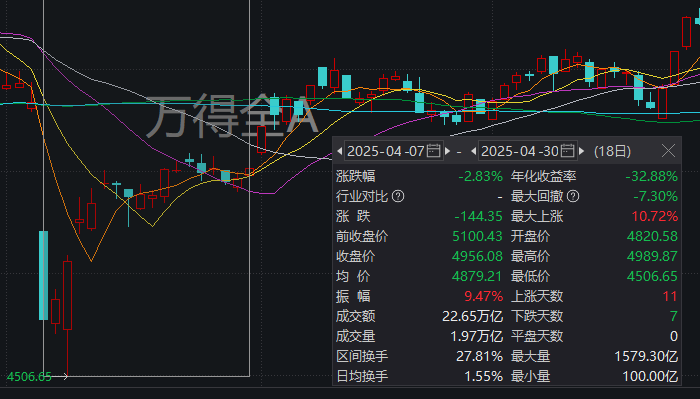Click the 平盘天数 value 0
The width and height of the screenshot is (700, 399).
tap(674, 336)
